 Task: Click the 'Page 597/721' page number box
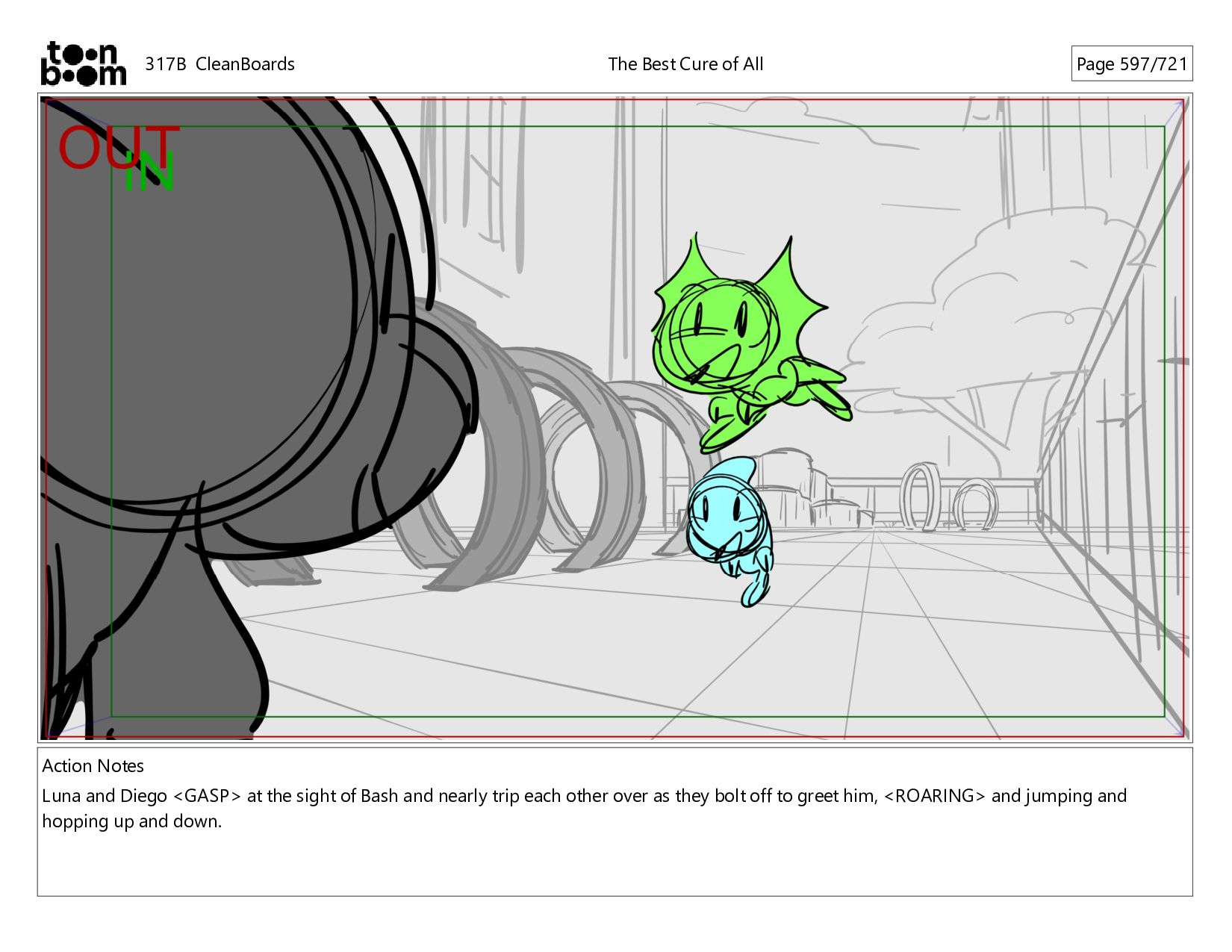[1131, 64]
